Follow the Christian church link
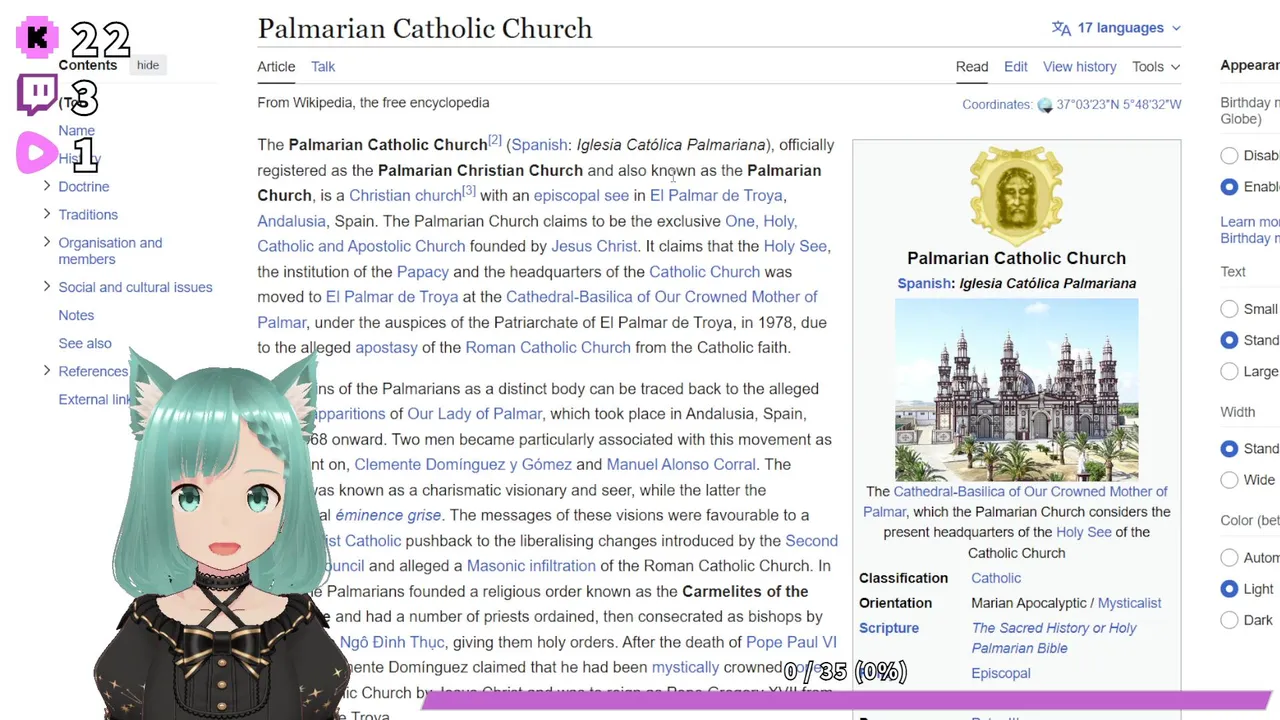Screen dimensions: 1280x720 click(x=405, y=196)
